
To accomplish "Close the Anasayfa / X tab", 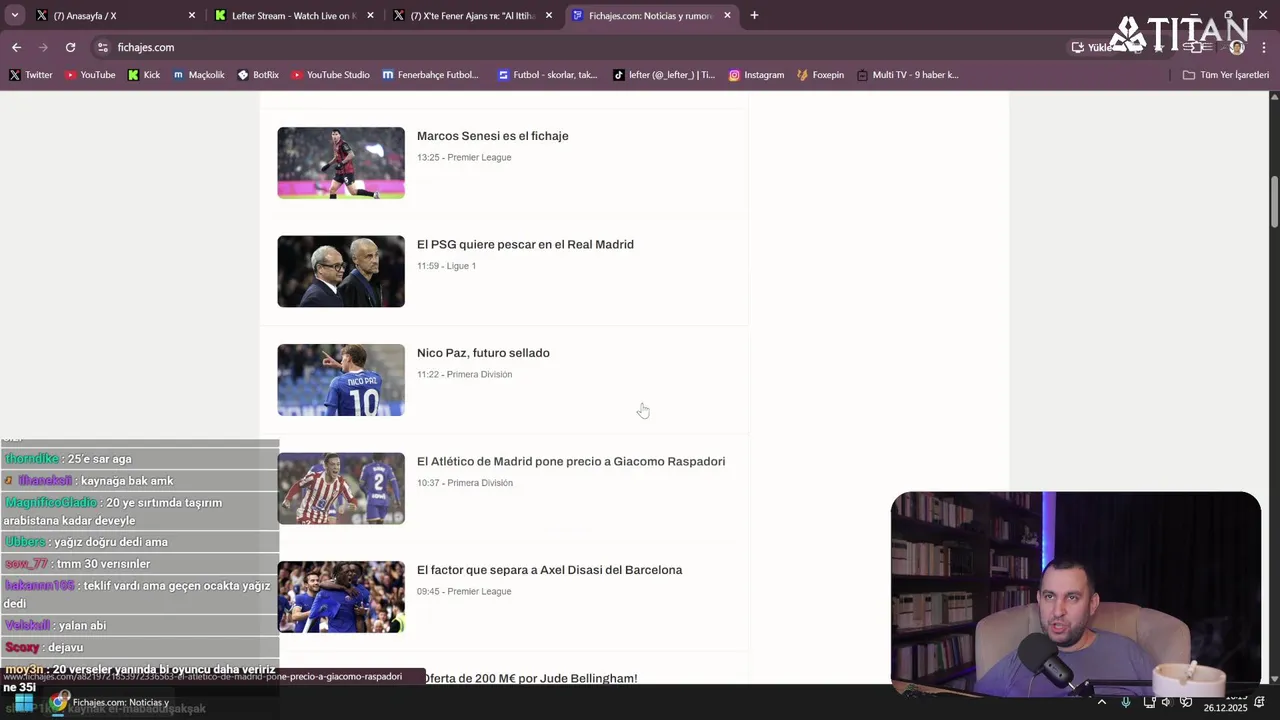I will pos(192,15).
